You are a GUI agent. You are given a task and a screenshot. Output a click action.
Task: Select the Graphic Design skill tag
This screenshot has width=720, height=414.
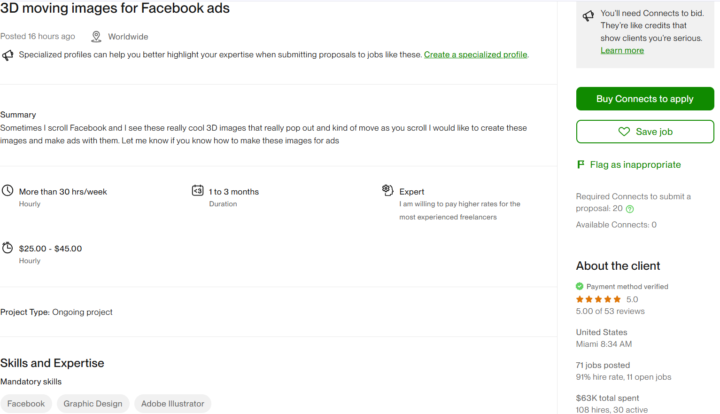coord(93,404)
